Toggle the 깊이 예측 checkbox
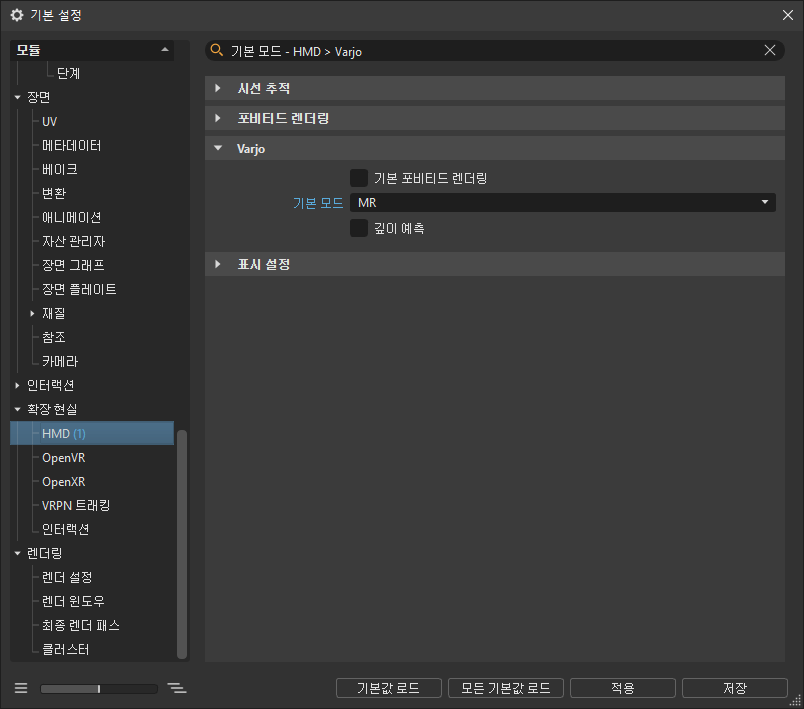Screen dimensions: 804x709 click(x=359, y=228)
